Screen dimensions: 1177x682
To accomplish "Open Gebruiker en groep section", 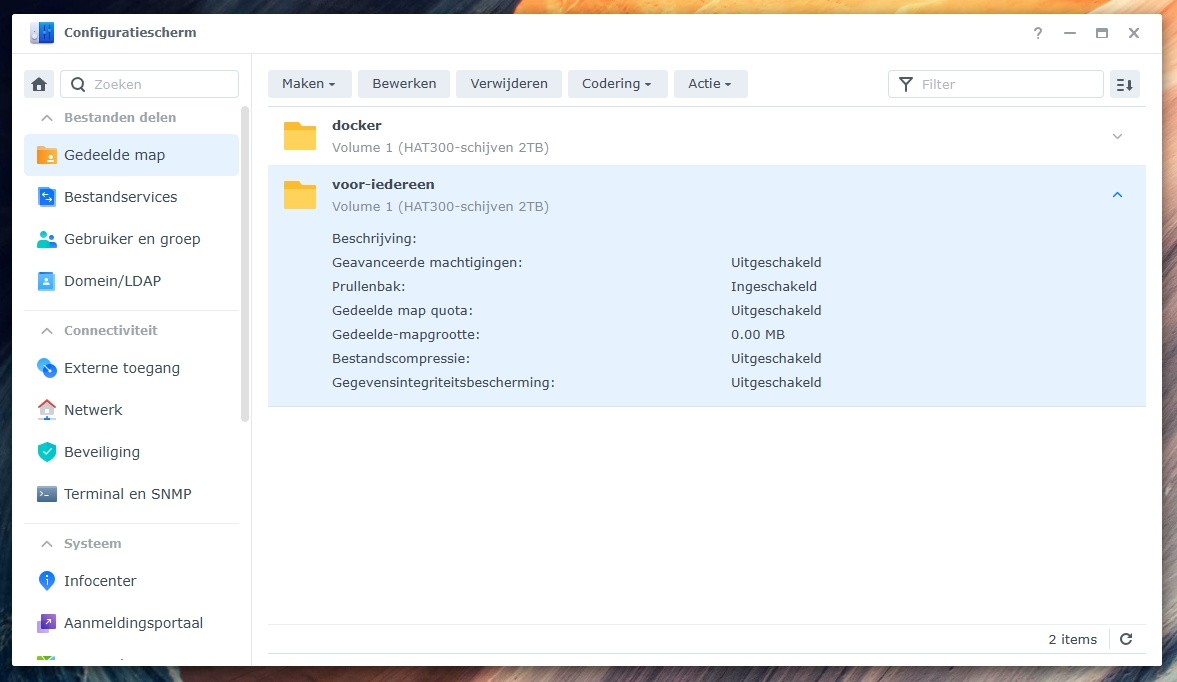I will [x=131, y=239].
